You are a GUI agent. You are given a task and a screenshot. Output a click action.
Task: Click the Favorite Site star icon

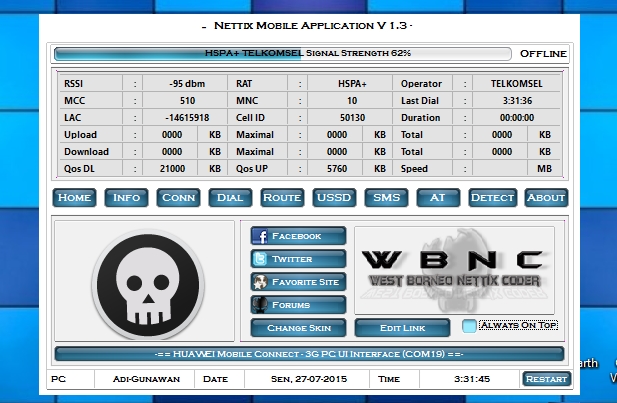click(x=260, y=282)
